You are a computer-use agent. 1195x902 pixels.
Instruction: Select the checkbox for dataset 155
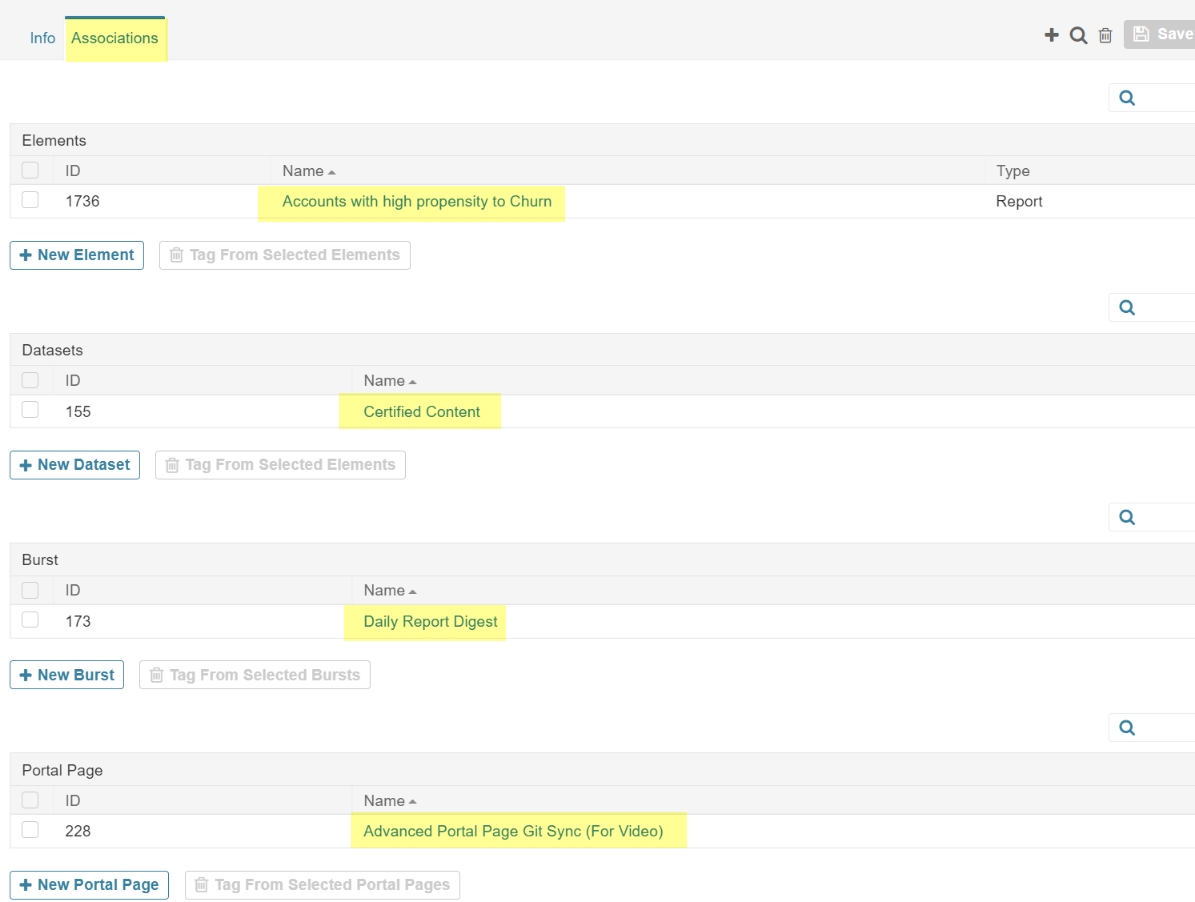(x=29, y=411)
